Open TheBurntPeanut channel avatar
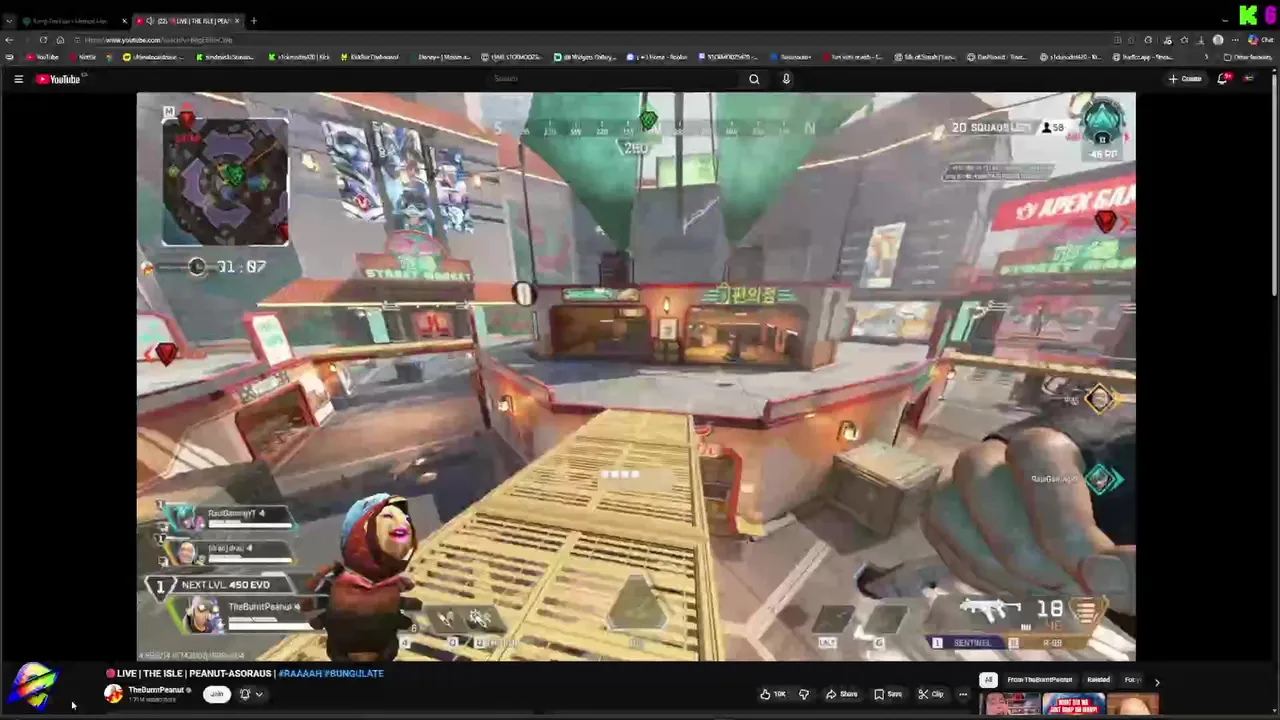This screenshot has width=1280, height=720. pos(113,694)
